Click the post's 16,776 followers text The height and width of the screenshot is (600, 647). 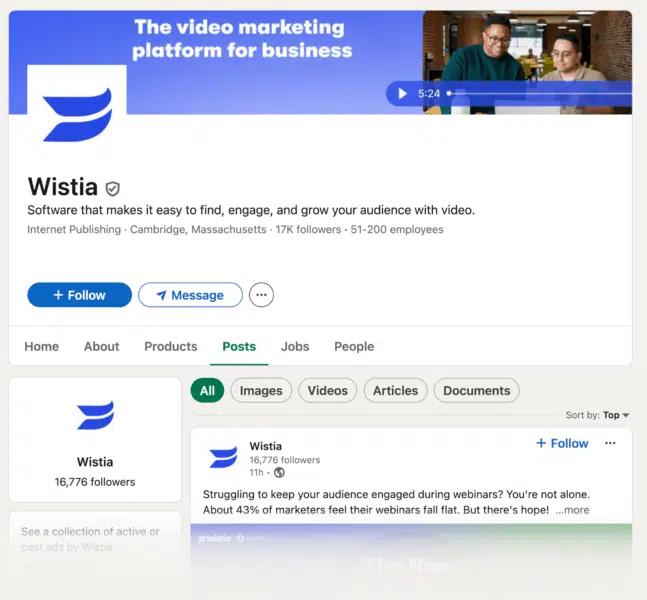pos(285,460)
